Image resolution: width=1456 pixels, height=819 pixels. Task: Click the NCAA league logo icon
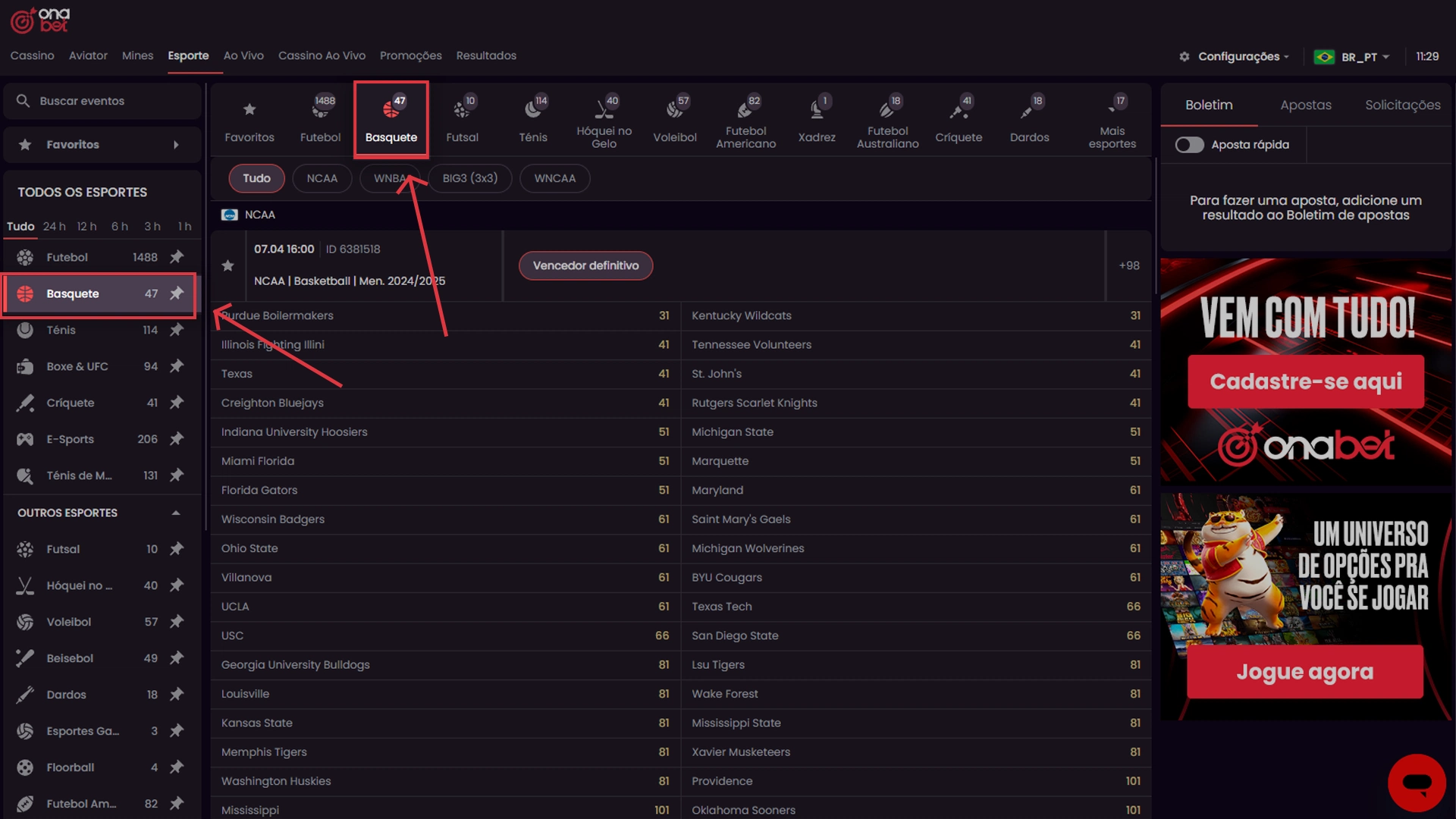point(229,215)
